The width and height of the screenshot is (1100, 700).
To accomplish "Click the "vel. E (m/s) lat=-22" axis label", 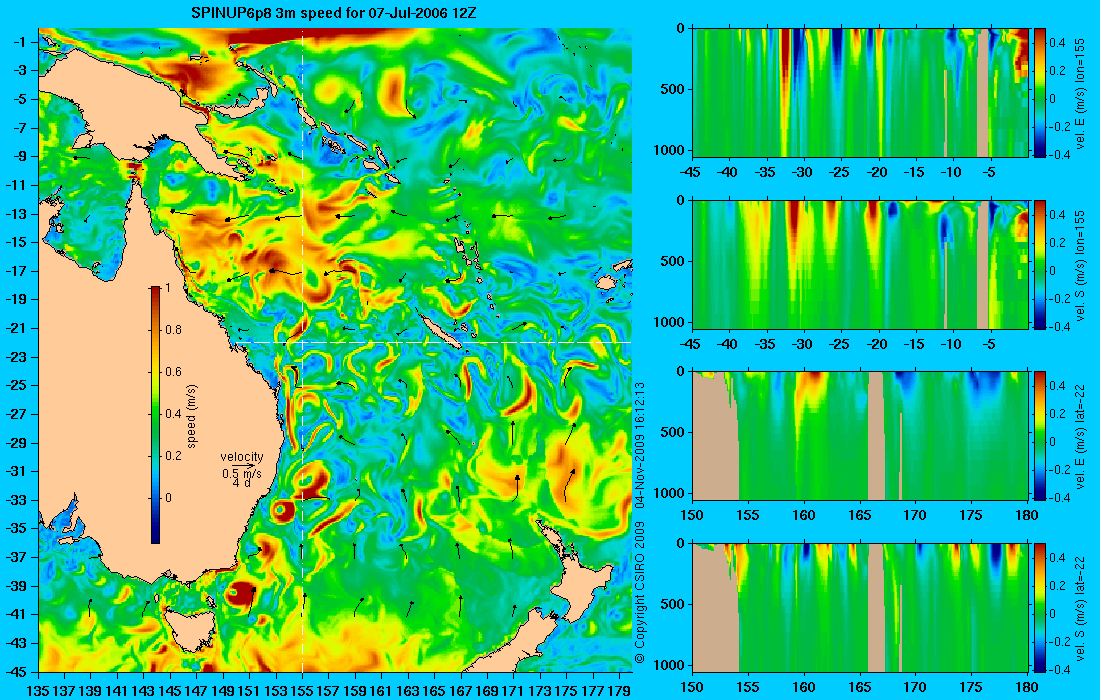I will coord(1080,436).
